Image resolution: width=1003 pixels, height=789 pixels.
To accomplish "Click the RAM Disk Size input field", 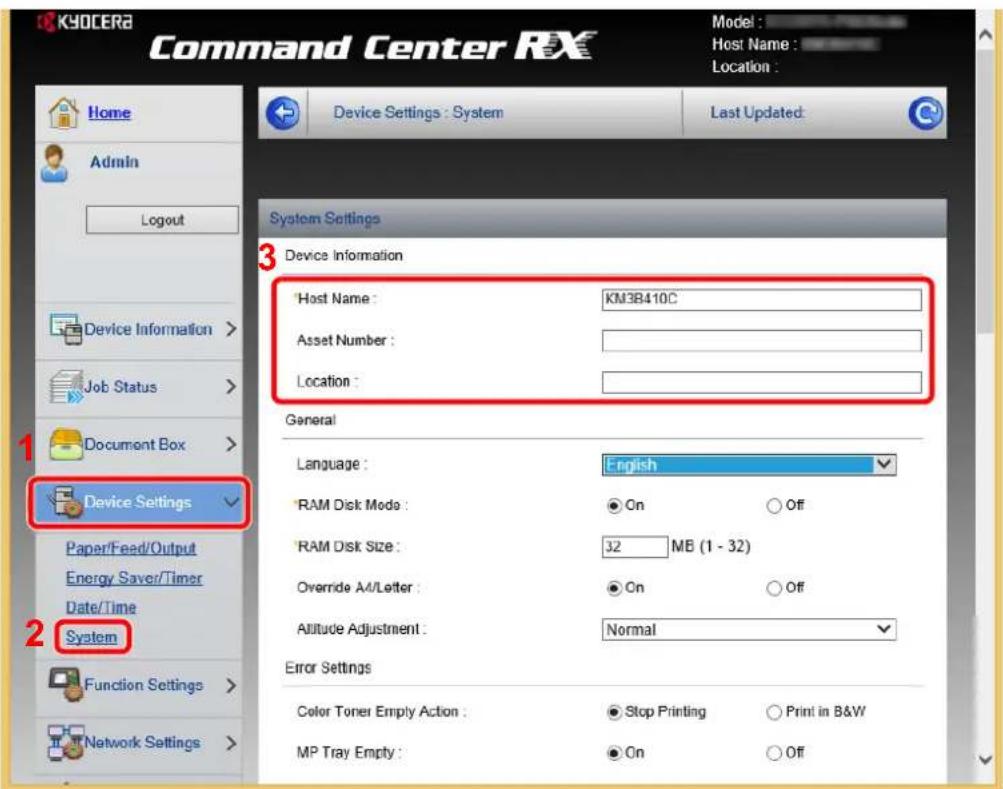I will pyautogui.click(x=635, y=546).
